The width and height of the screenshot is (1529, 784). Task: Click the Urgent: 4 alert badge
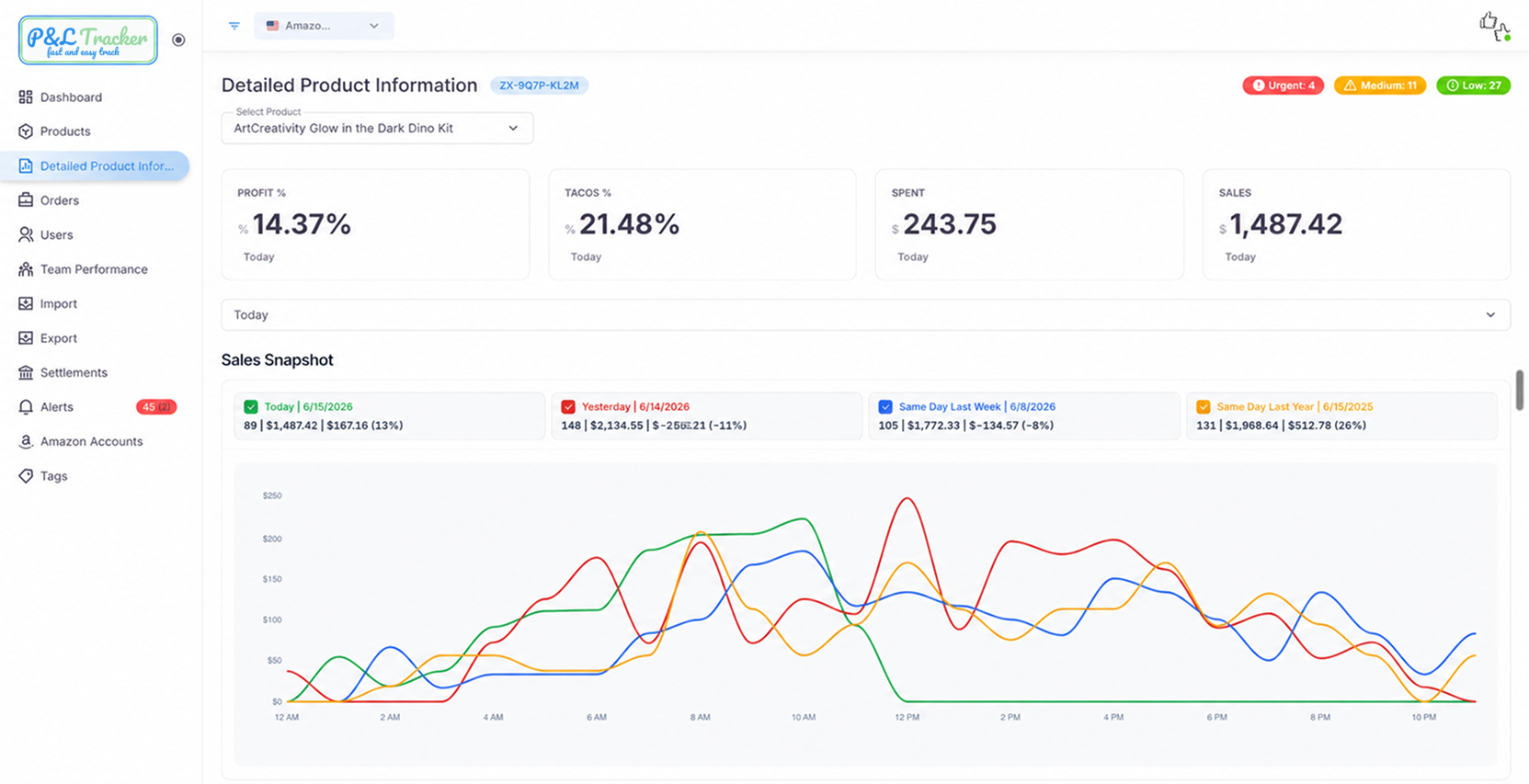pos(1284,85)
